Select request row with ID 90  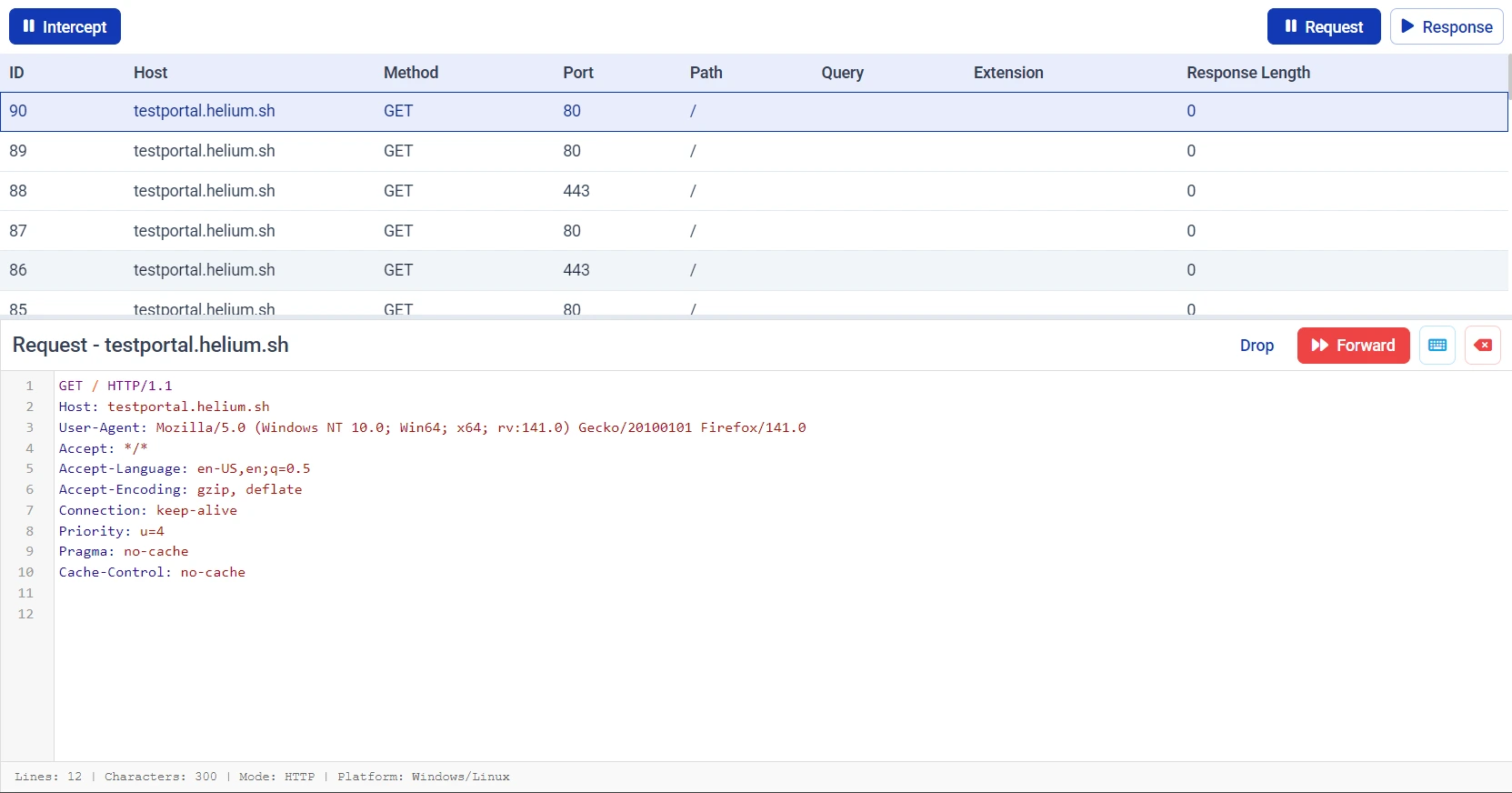[x=755, y=111]
